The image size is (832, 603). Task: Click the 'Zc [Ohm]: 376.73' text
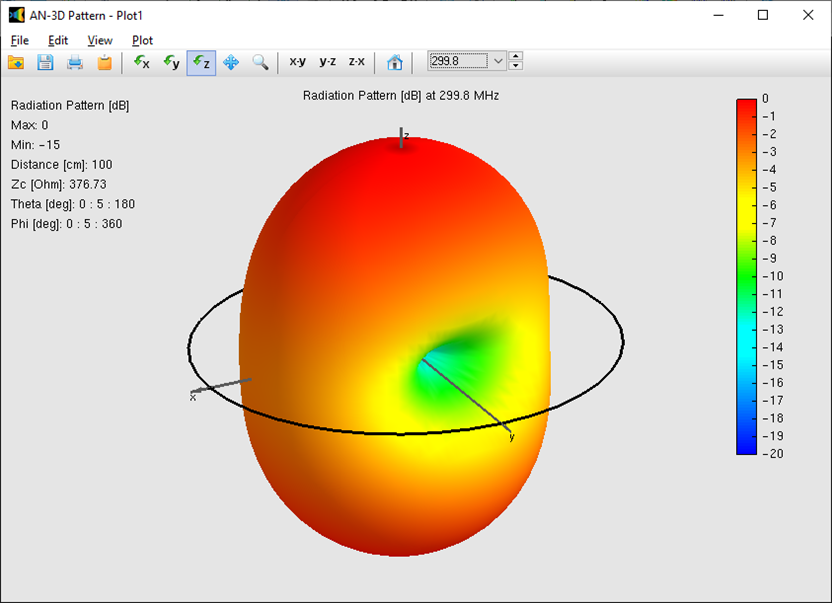[x=58, y=184]
